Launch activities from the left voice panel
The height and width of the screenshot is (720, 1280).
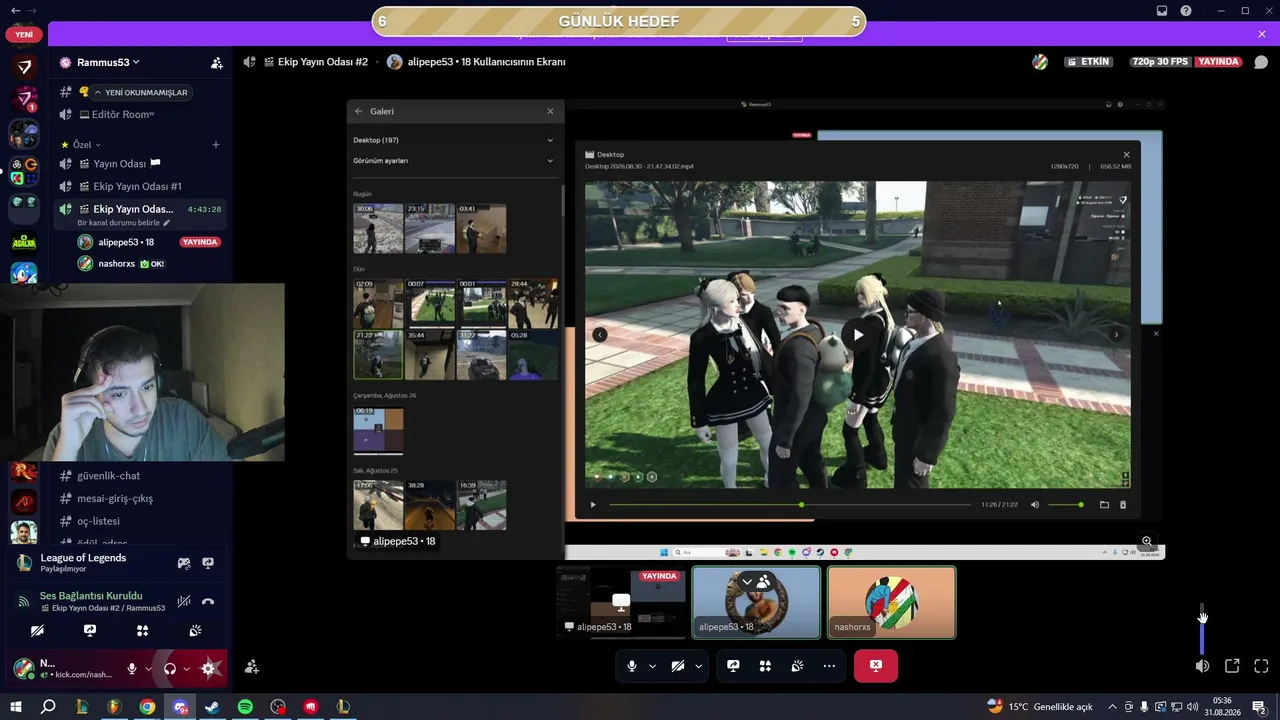pyautogui.click(x=142, y=631)
